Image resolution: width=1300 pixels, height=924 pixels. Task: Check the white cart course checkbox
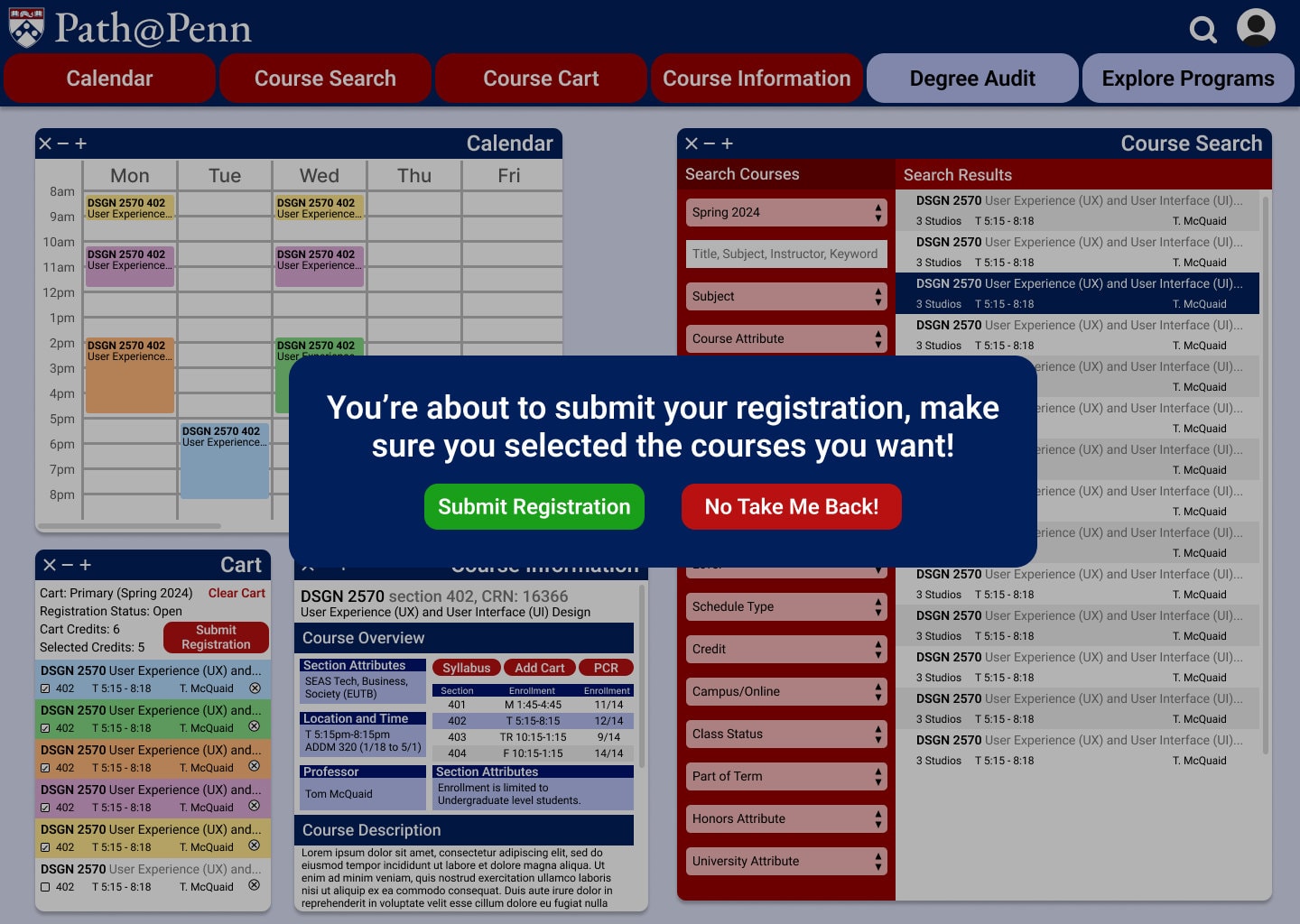(45, 887)
